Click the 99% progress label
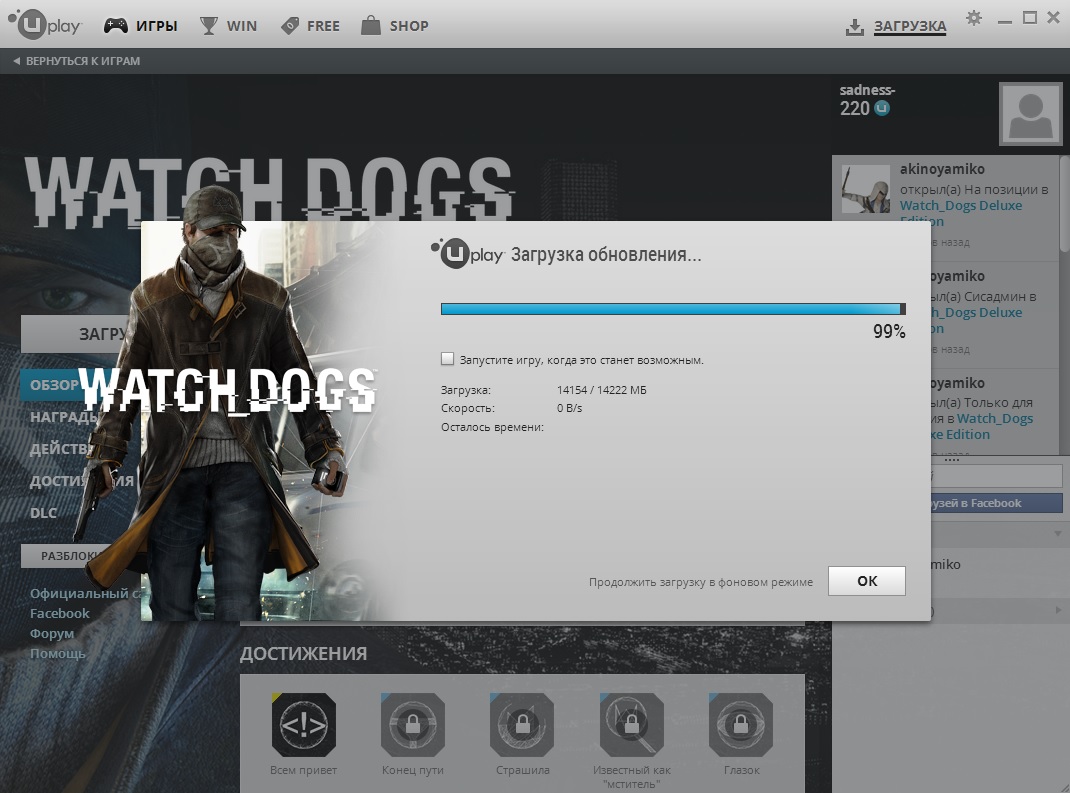1070x793 pixels. click(x=889, y=332)
